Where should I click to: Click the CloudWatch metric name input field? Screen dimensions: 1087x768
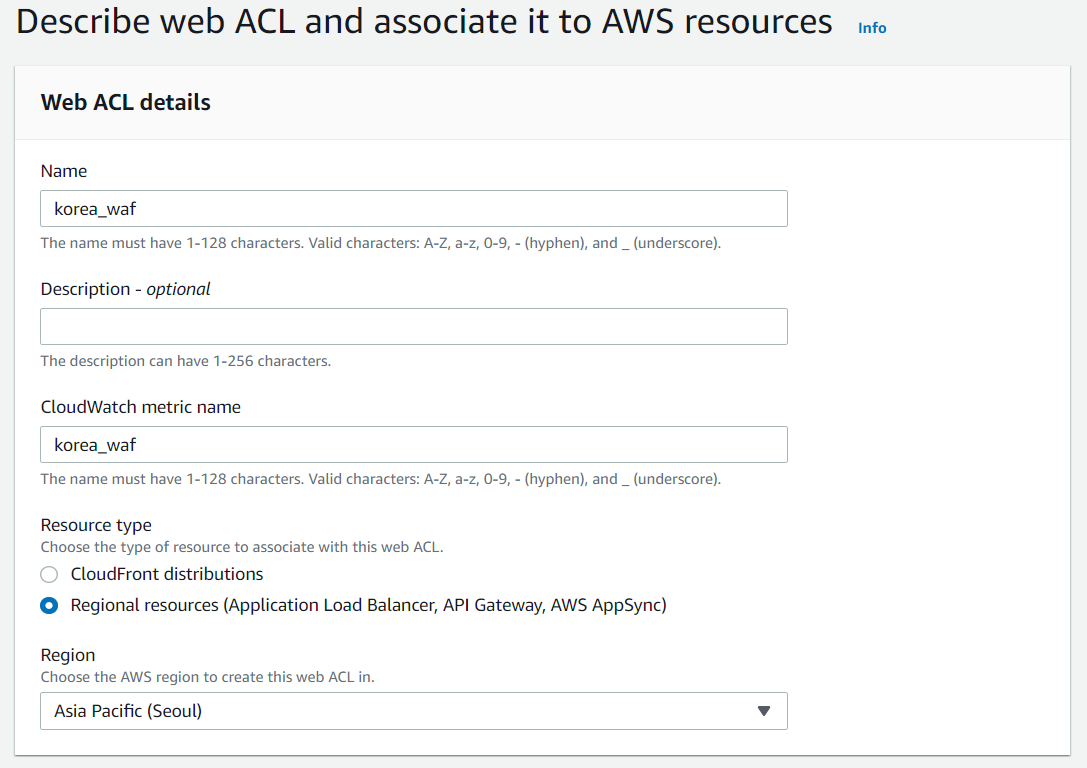[x=413, y=445]
